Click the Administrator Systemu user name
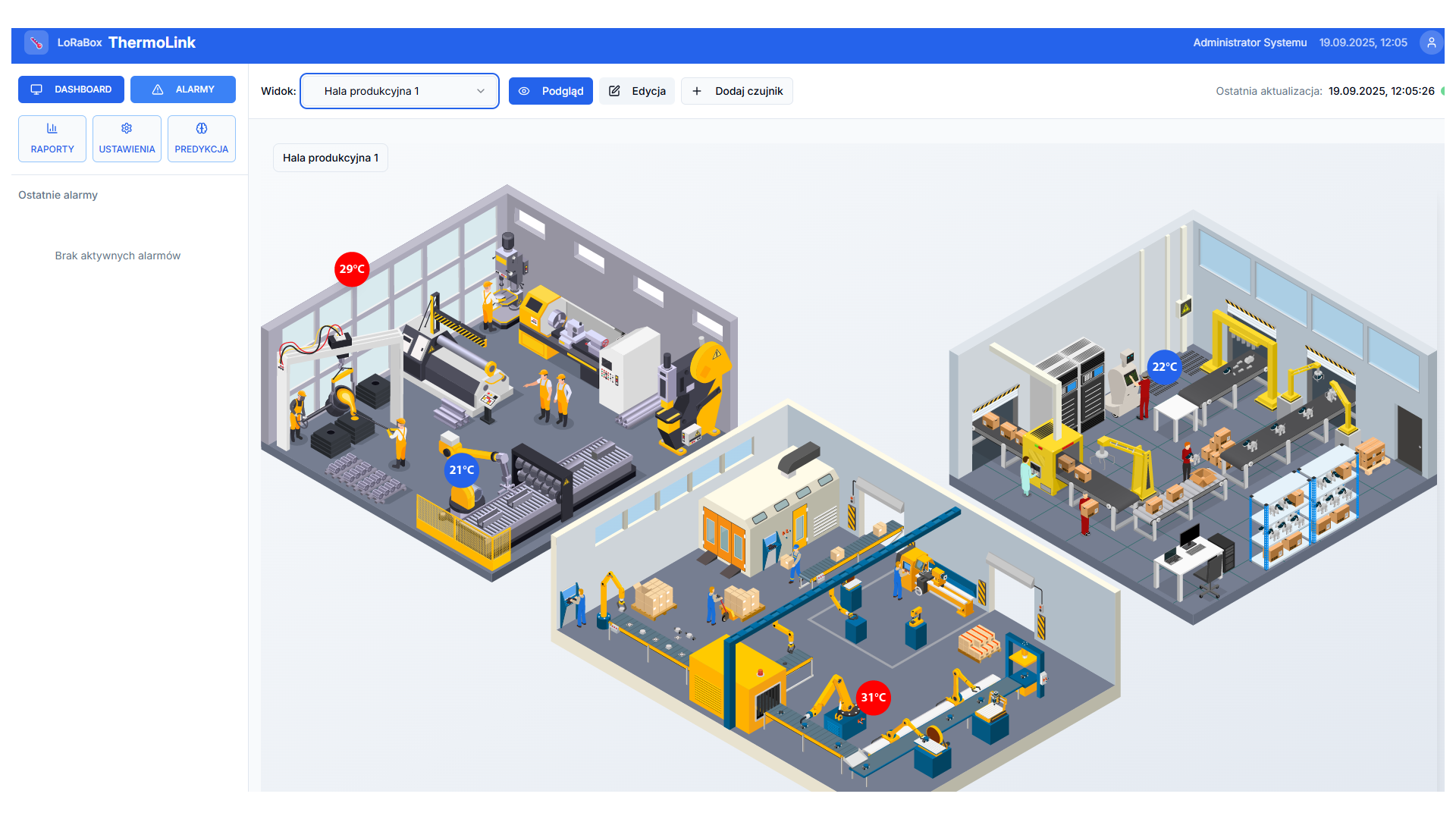This screenshot has width=1456, height=819. (1250, 43)
